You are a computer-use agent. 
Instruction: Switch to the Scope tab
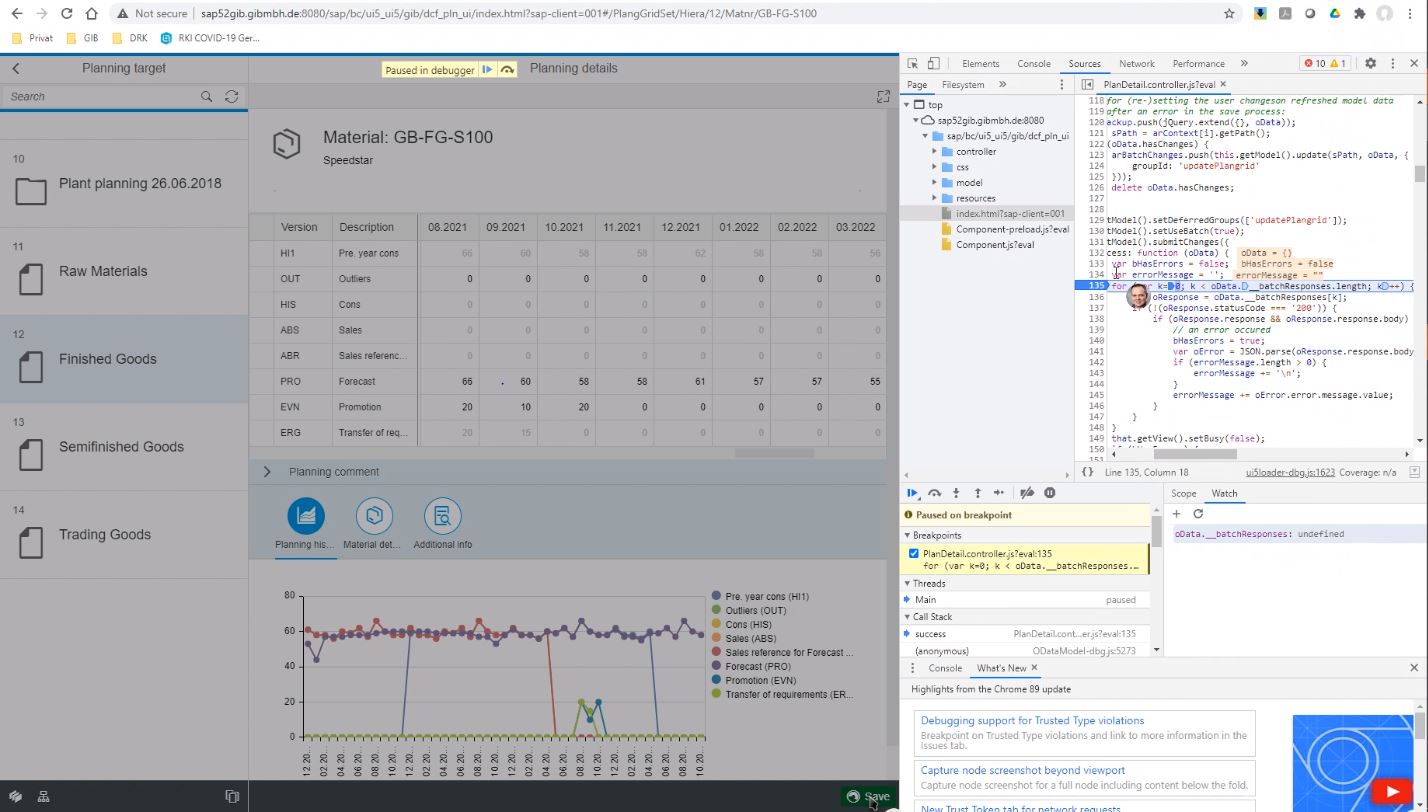click(x=1183, y=493)
